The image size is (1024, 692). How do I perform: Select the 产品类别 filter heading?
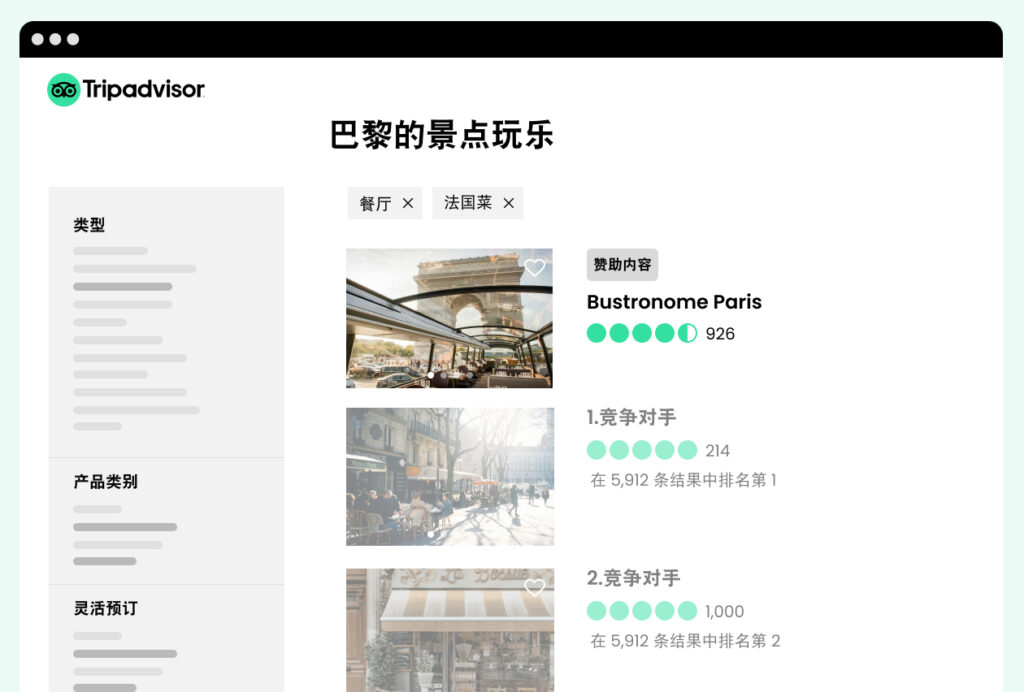(105, 482)
